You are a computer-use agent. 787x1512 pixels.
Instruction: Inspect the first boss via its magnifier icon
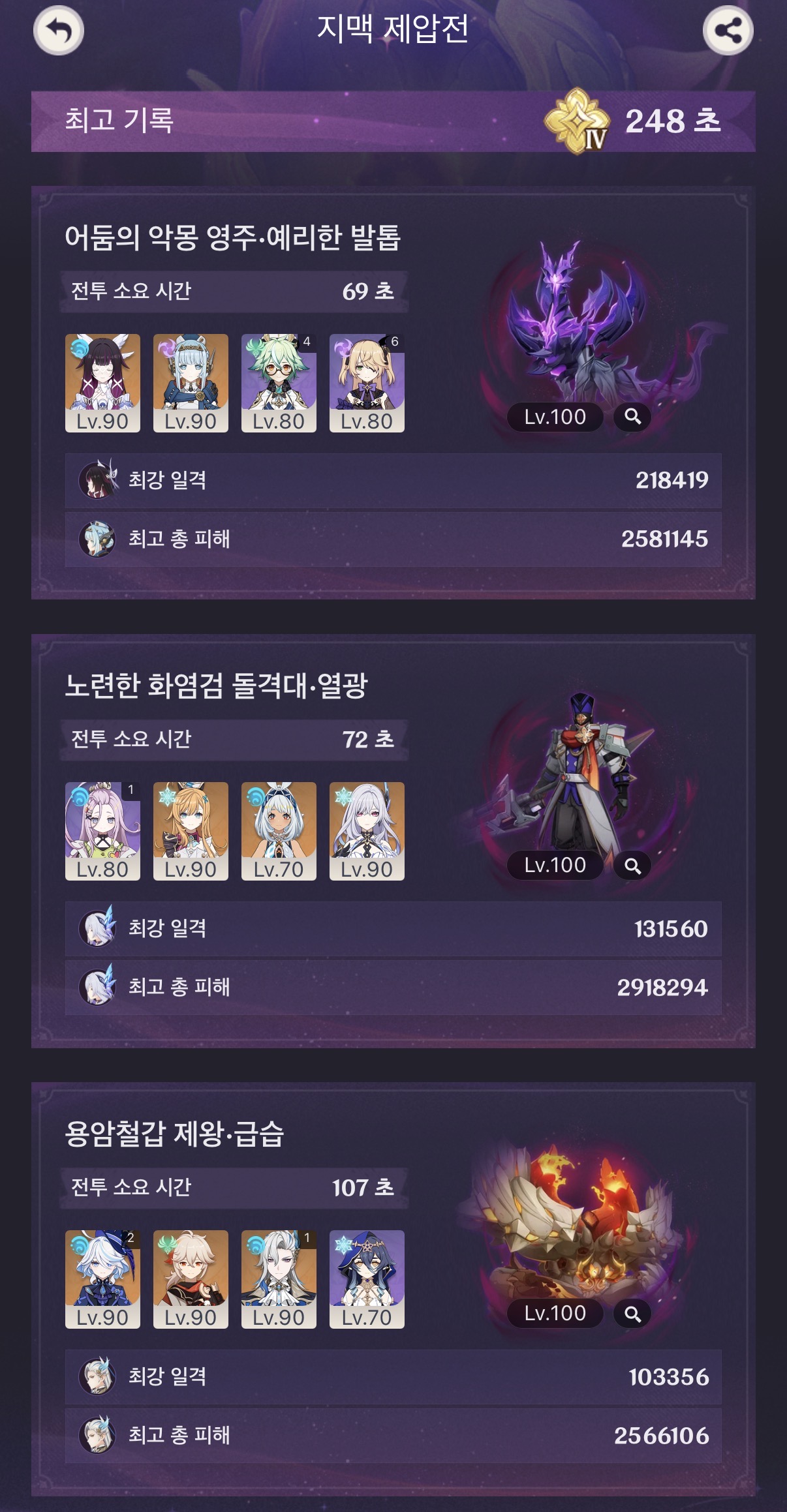pyautogui.click(x=632, y=417)
